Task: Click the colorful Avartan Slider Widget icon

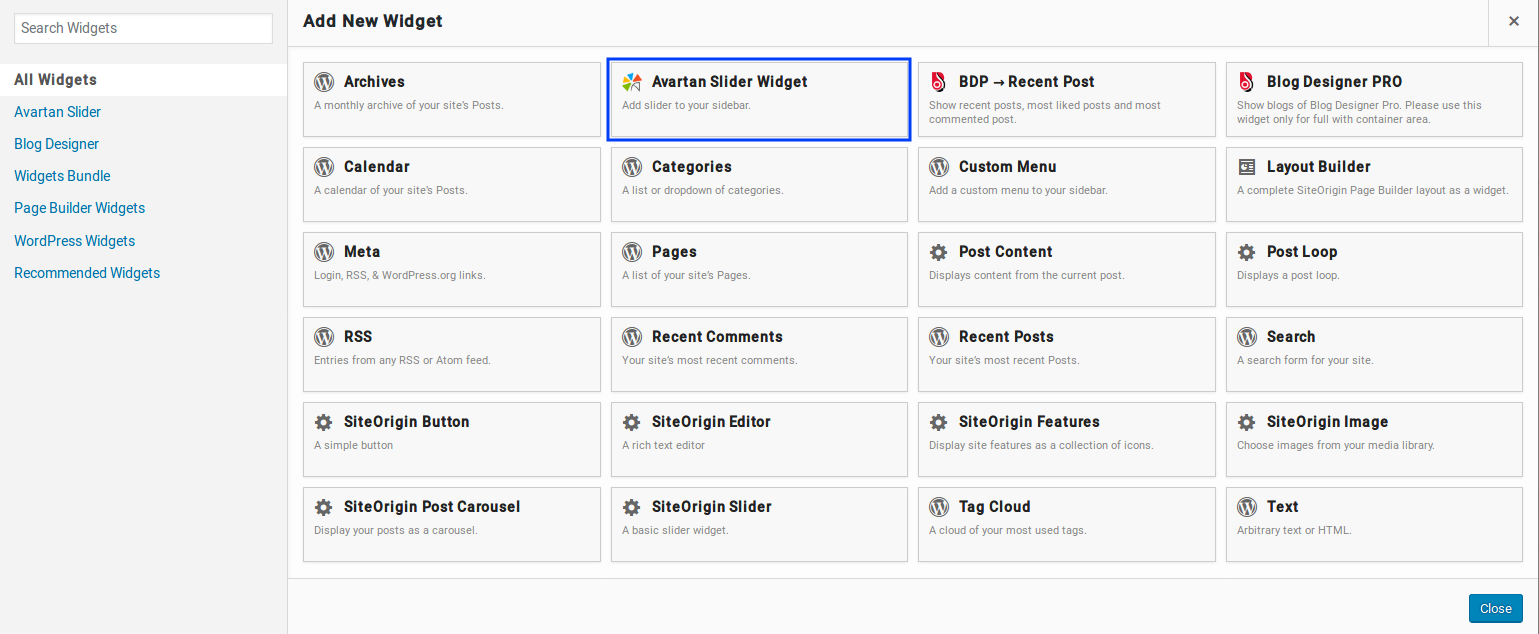Action: [632, 82]
